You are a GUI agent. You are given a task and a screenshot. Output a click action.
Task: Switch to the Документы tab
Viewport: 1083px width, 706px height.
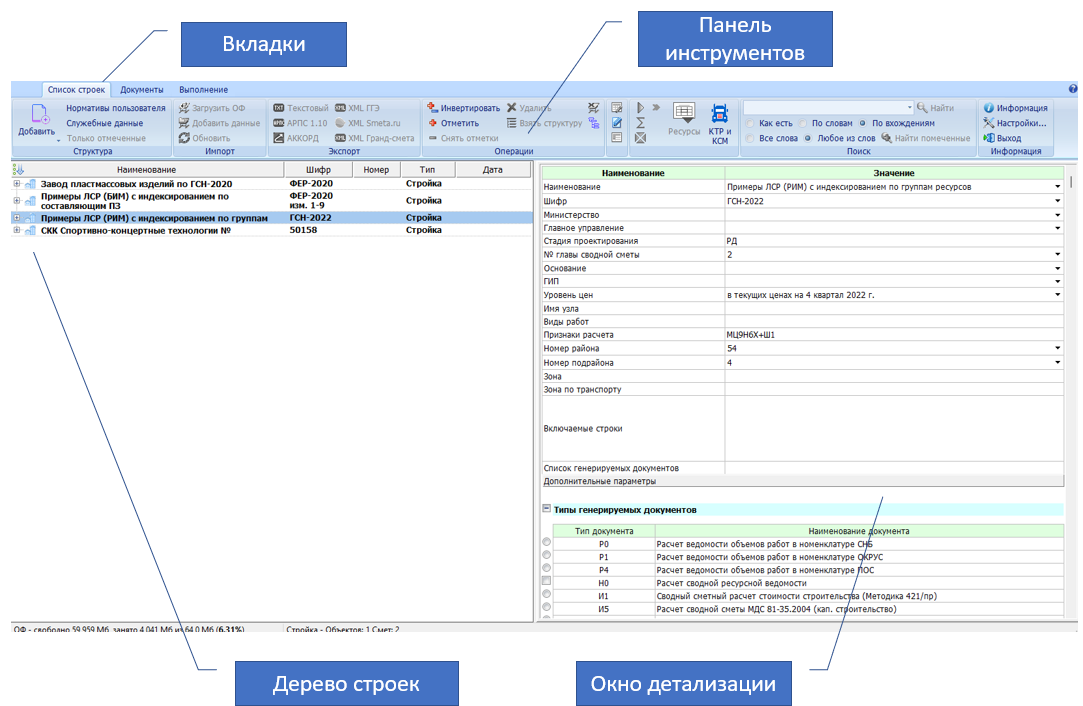[142, 90]
